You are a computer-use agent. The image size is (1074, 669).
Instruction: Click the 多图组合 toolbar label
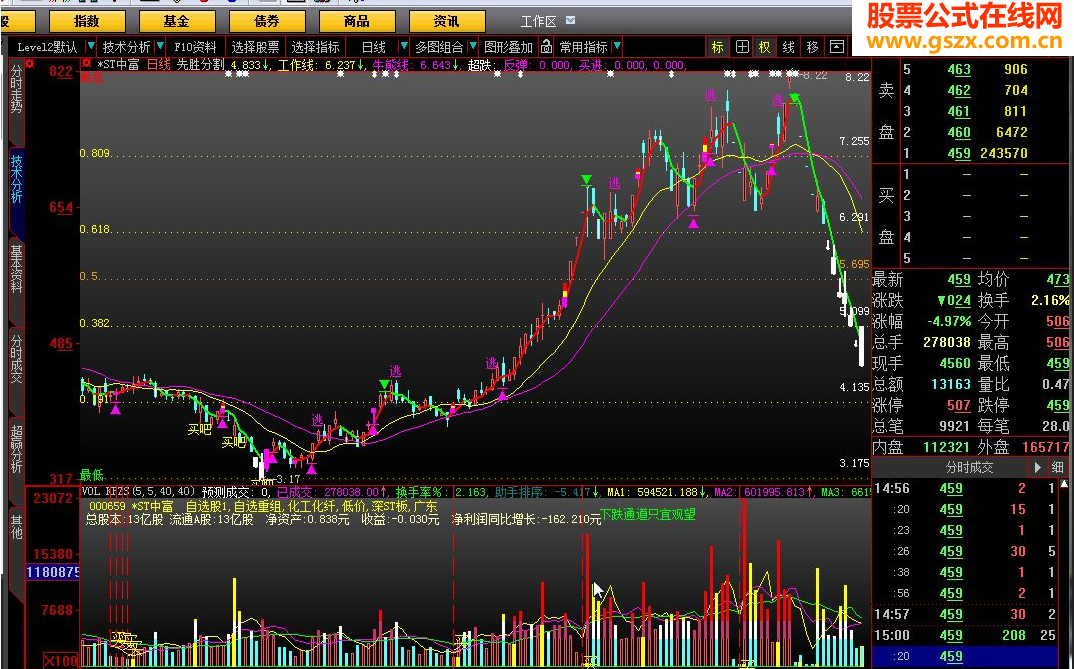pyautogui.click(x=439, y=47)
